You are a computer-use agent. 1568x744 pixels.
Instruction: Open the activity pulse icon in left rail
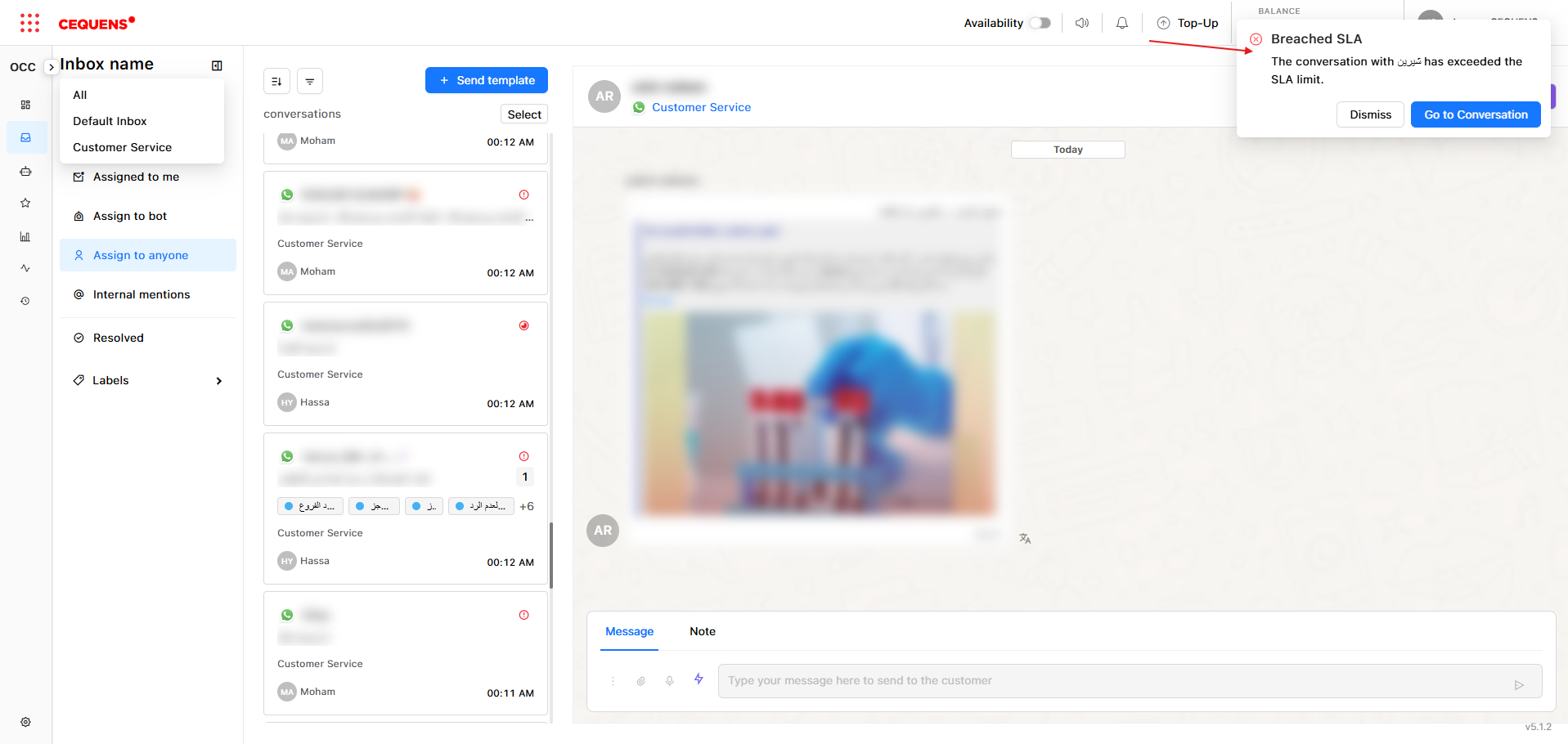(x=25, y=268)
